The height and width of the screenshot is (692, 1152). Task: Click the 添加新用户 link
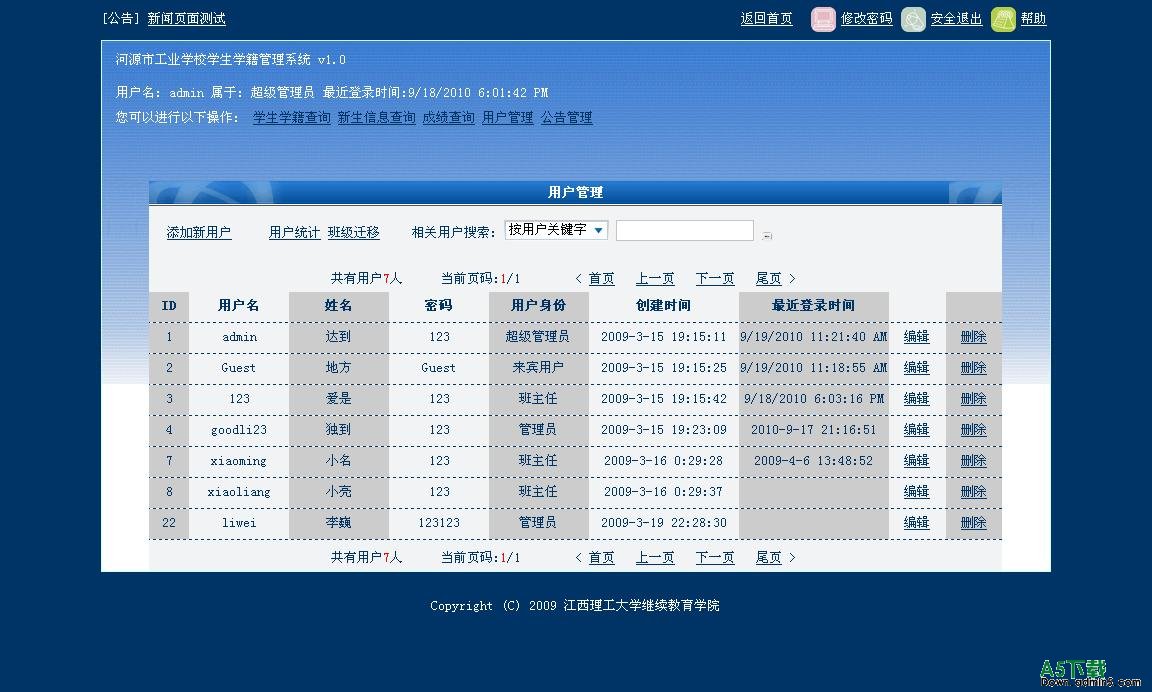coord(198,233)
